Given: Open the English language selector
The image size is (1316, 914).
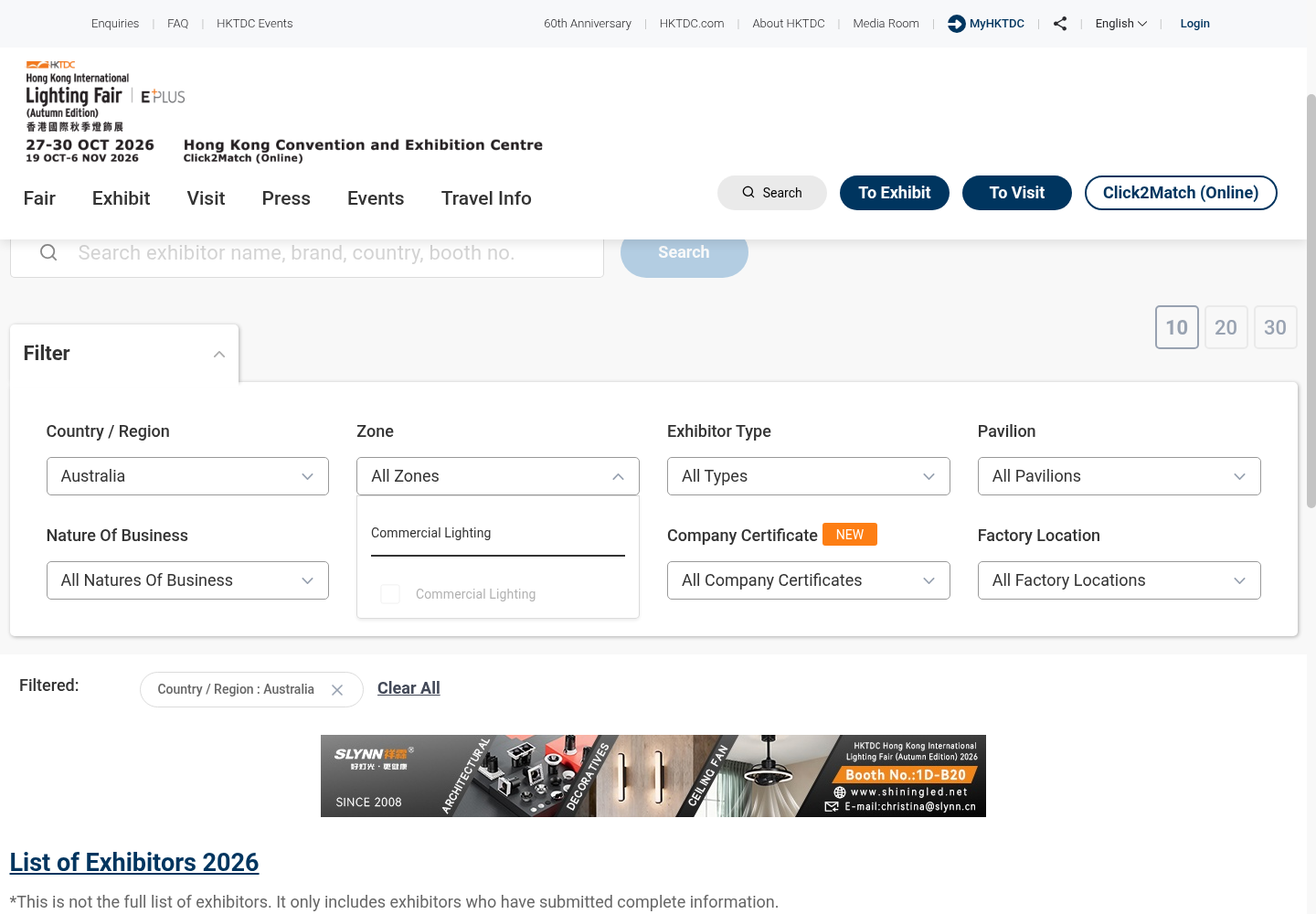Looking at the screenshot, I should [x=1121, y=24].
